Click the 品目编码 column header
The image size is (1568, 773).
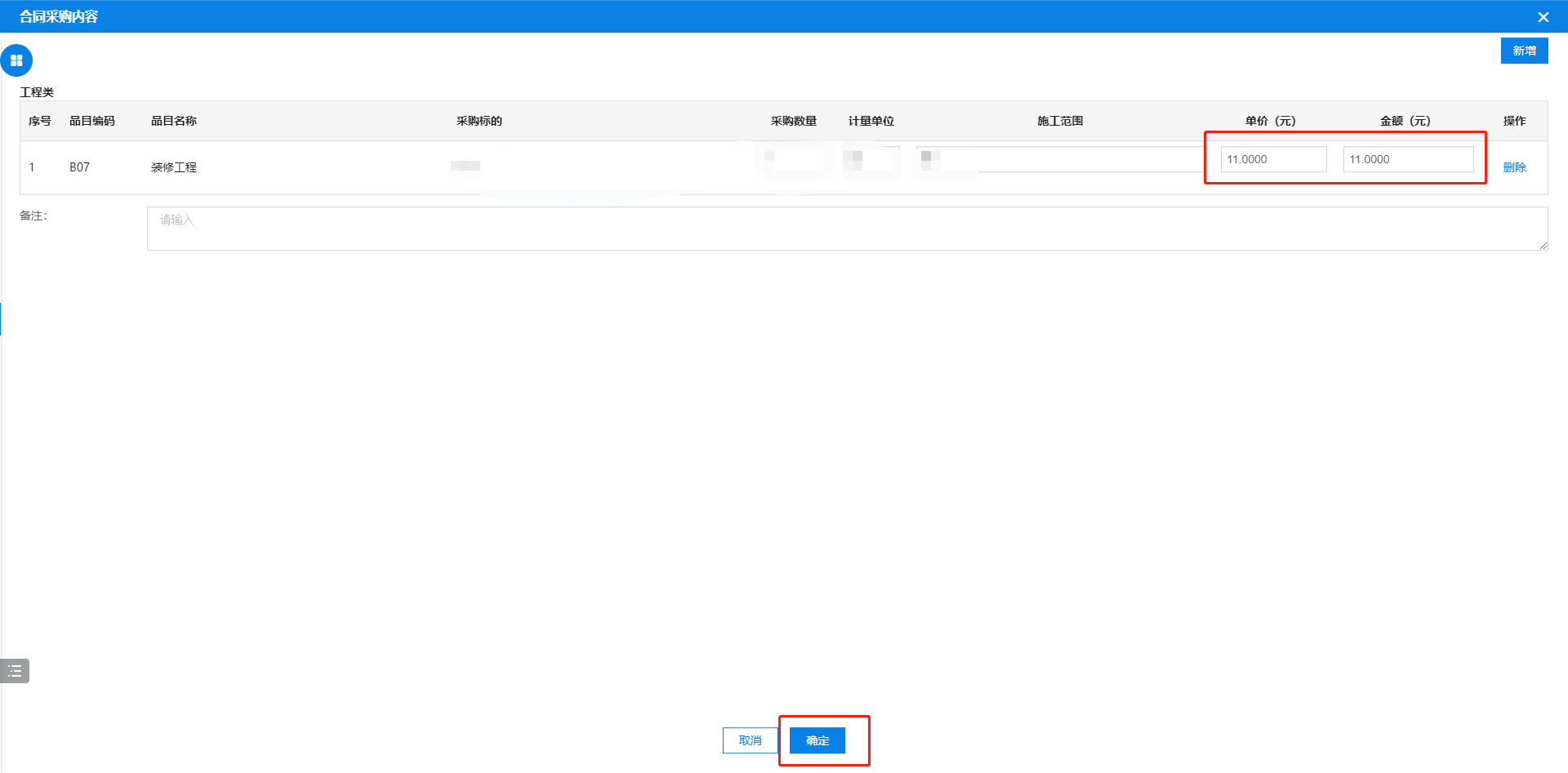coord(92,121)
